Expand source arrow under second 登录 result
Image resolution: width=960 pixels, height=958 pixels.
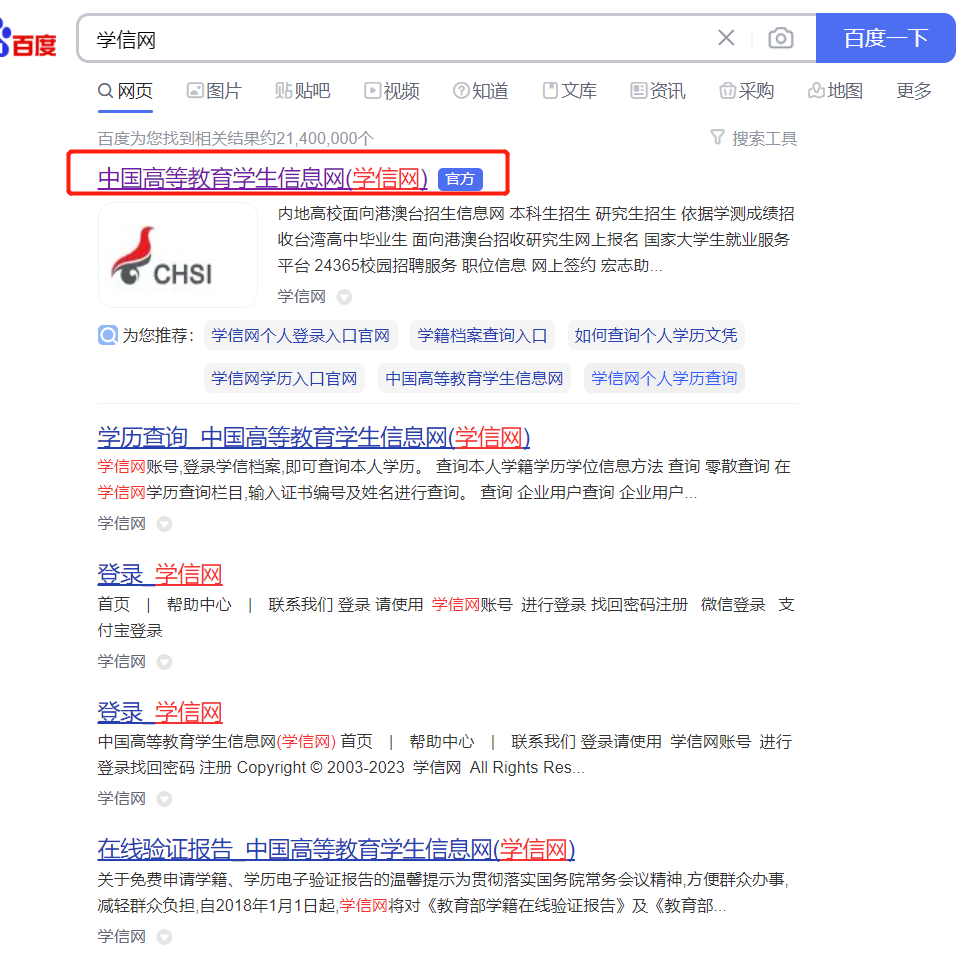tap(164, 799)
